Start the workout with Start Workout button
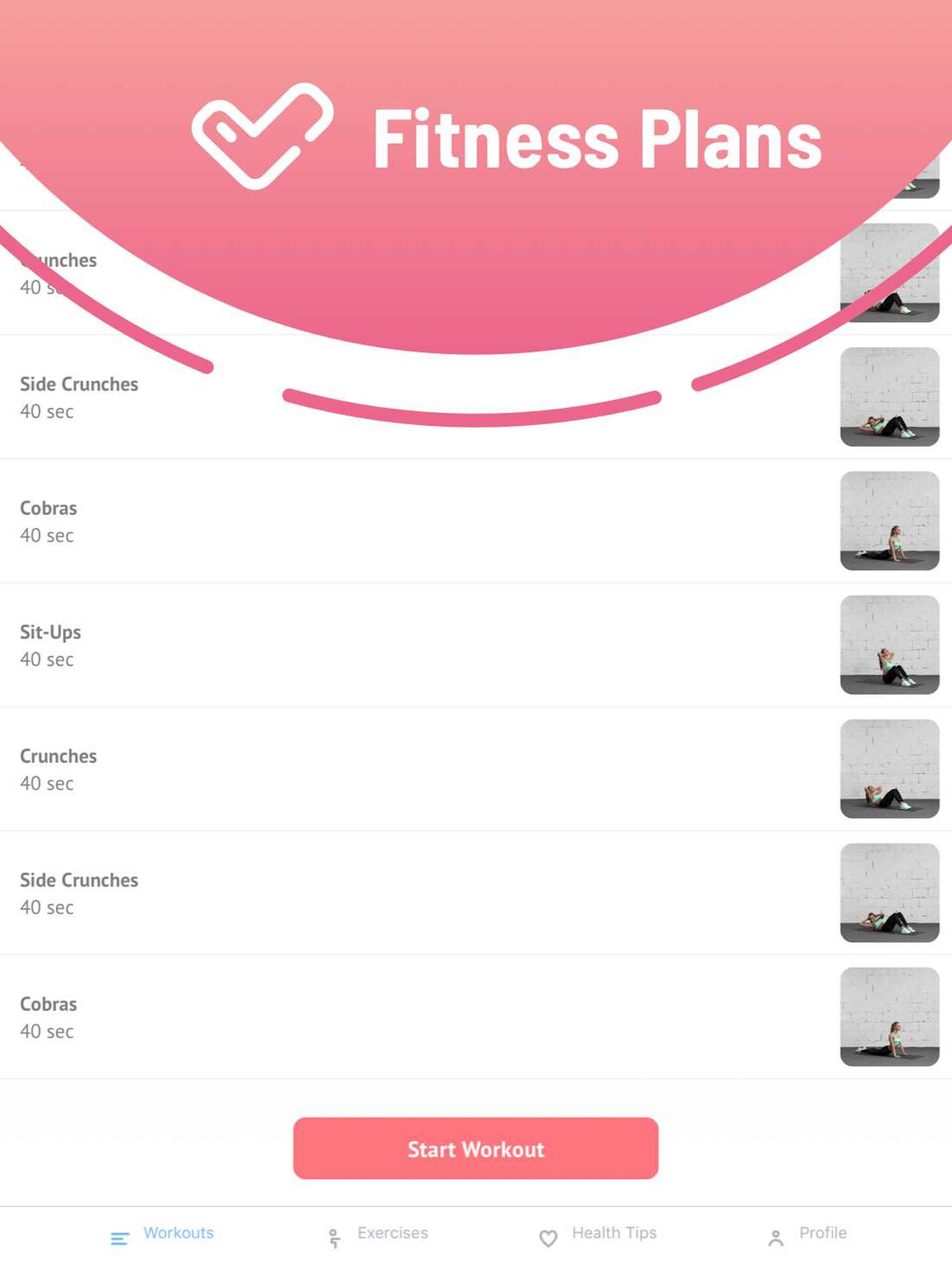This screenshot has width=952, height=1270. pos(476,1148)
